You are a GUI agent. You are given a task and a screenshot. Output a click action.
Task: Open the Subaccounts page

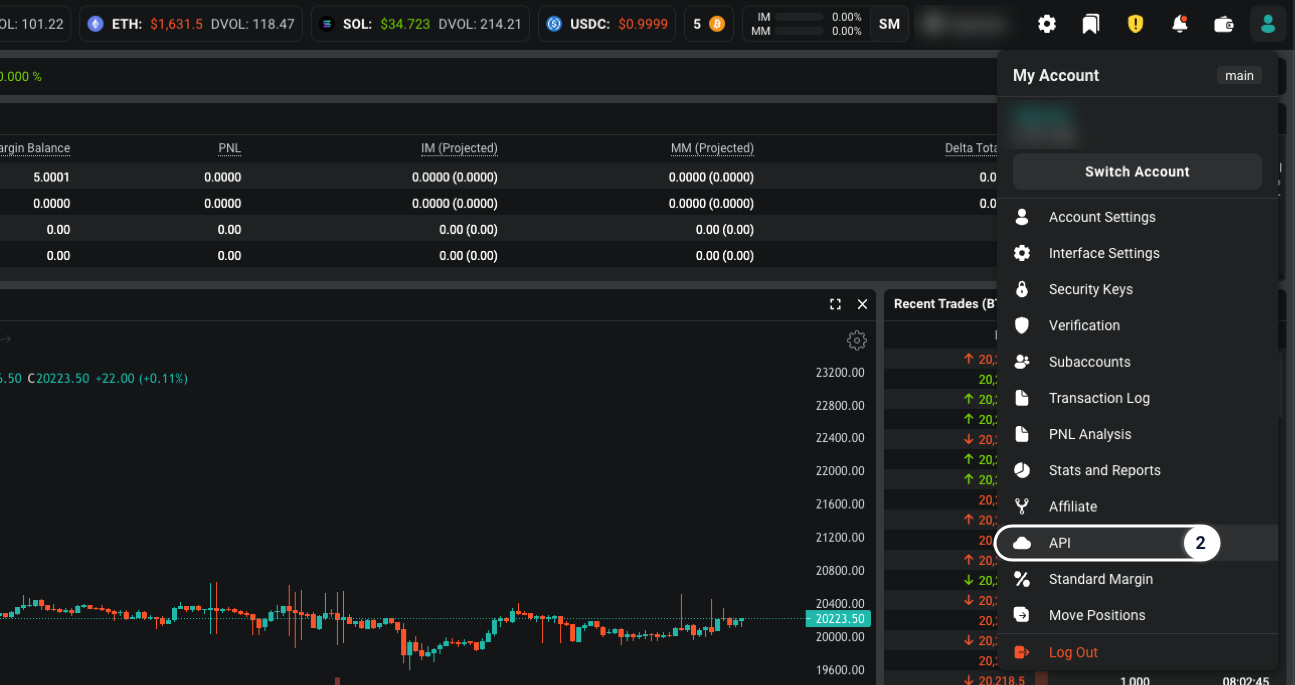click(x=1089, y=362)
